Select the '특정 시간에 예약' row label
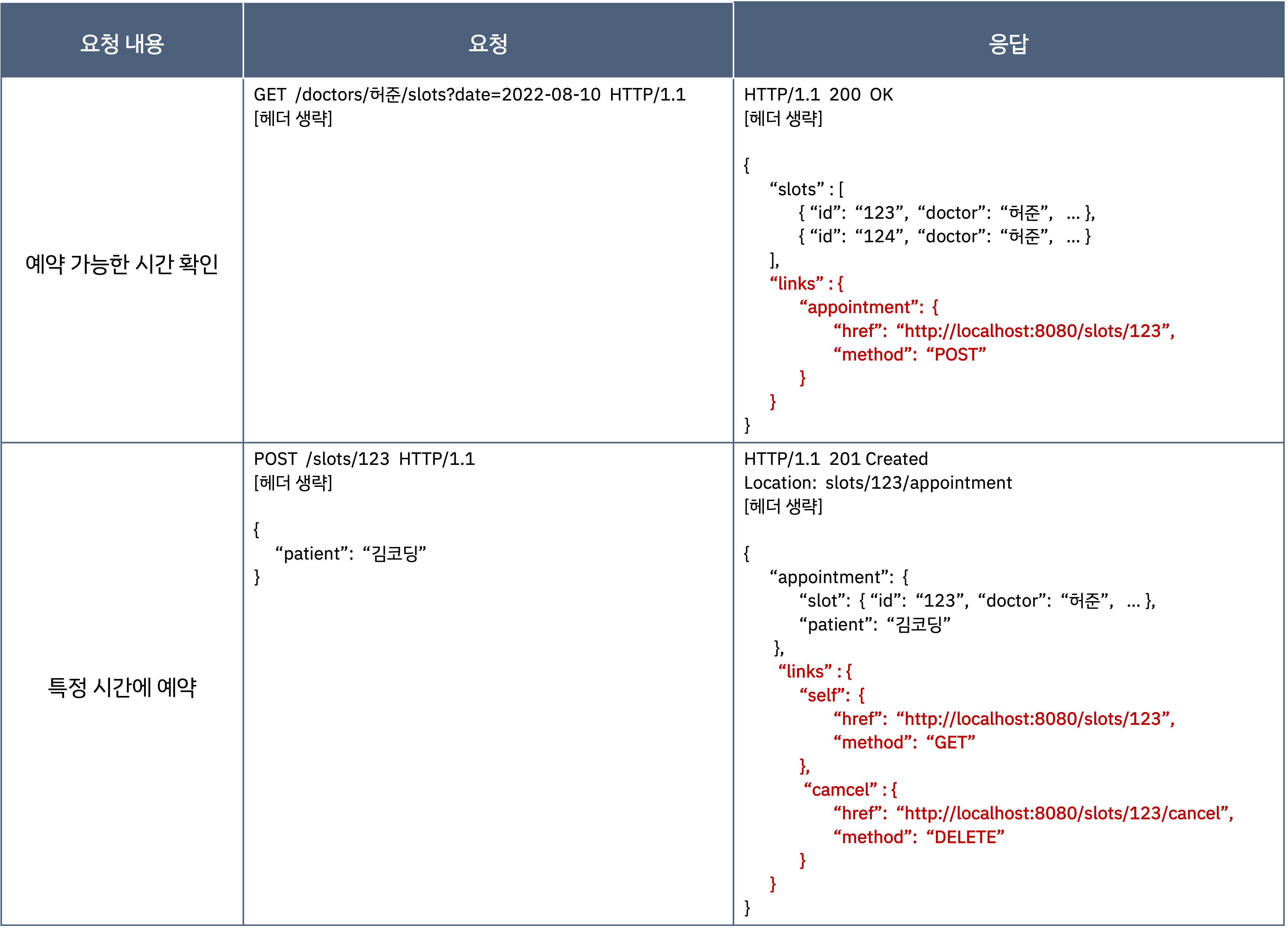 (122, 687)
